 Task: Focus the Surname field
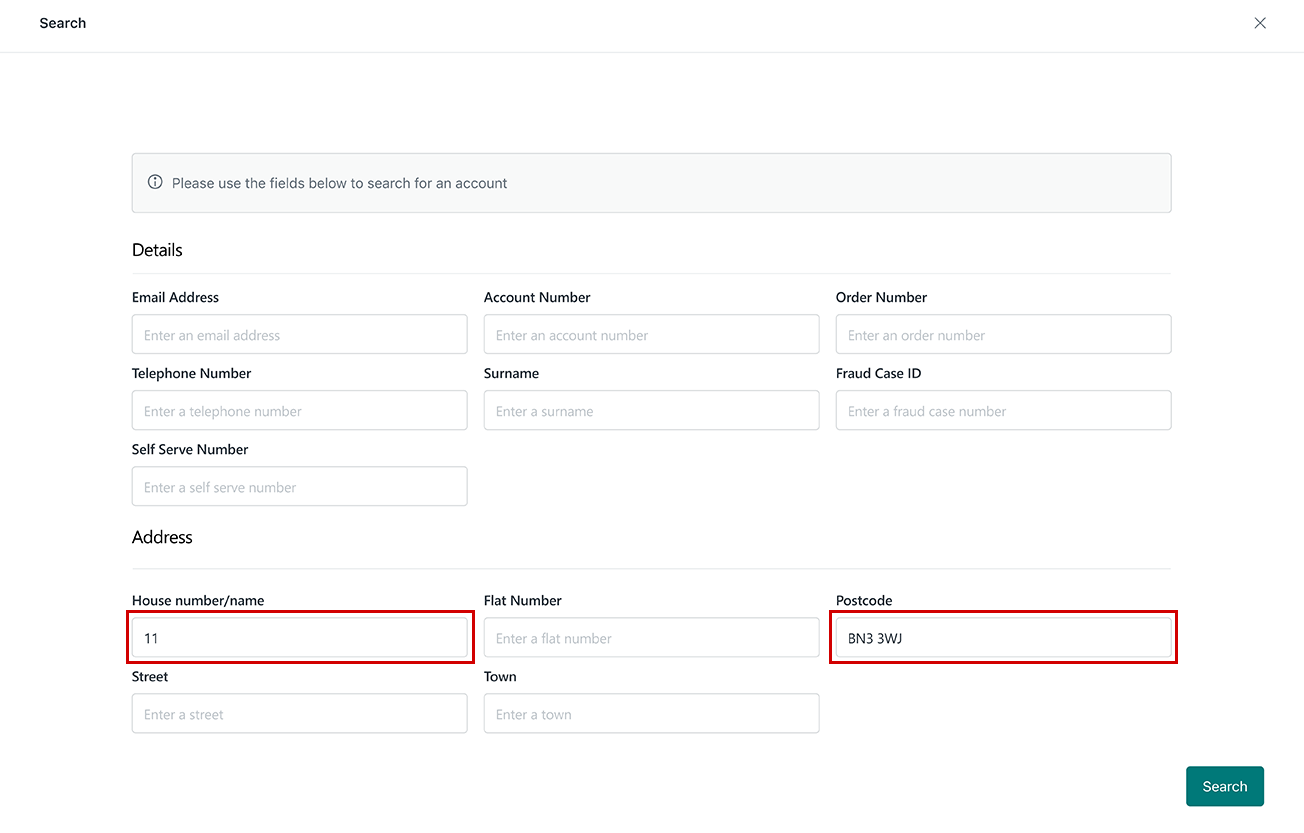click(651, 411)
